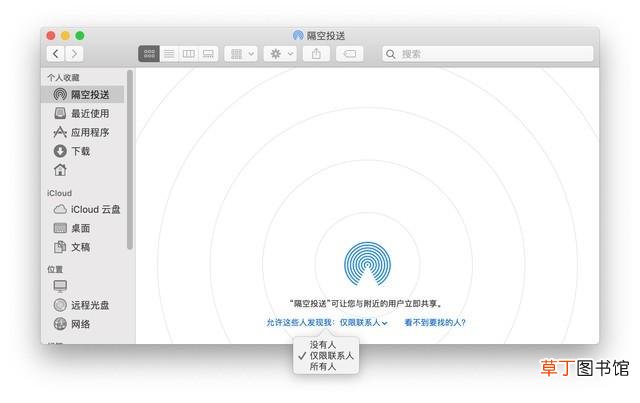Open 远程光盘 in the sidebar

(x=82, y=305)
